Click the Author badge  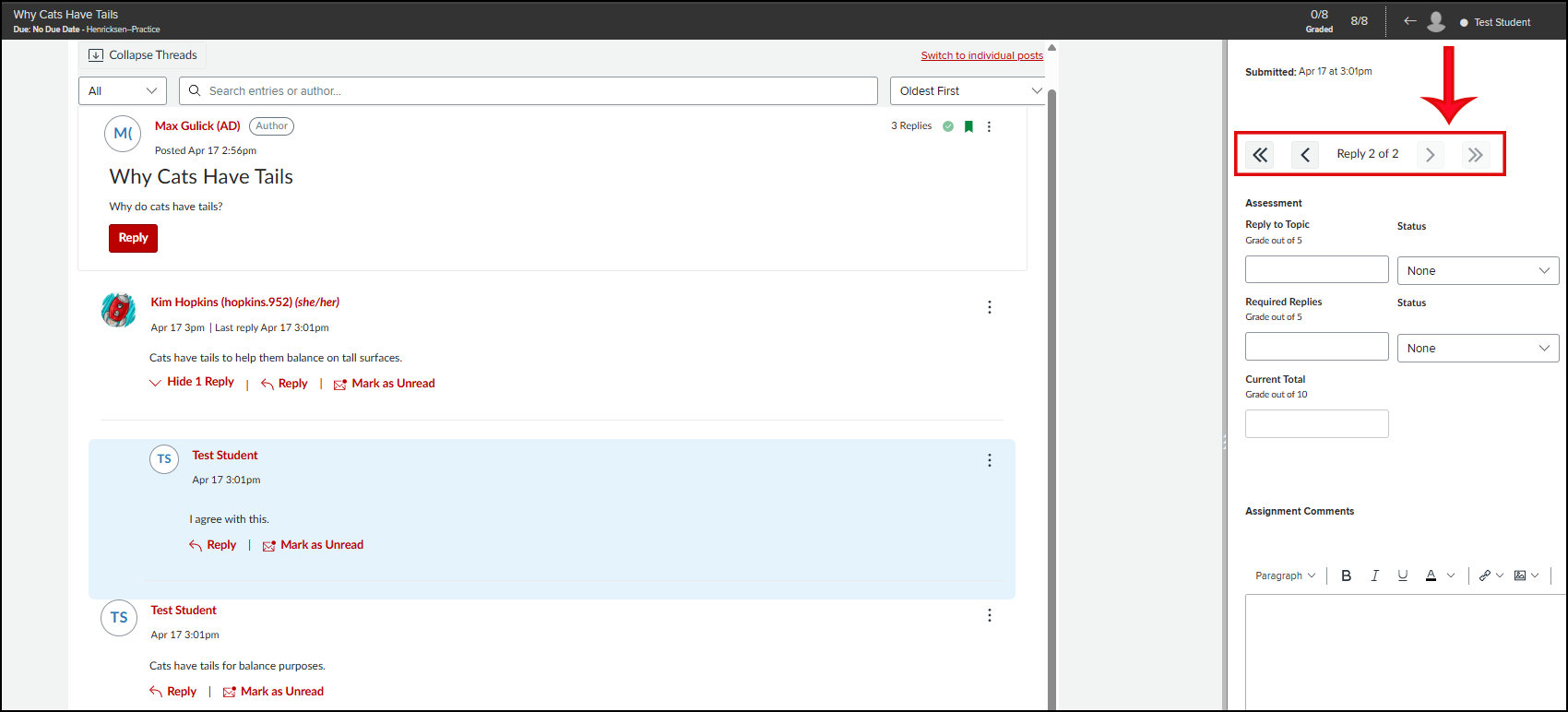point(271,126)
